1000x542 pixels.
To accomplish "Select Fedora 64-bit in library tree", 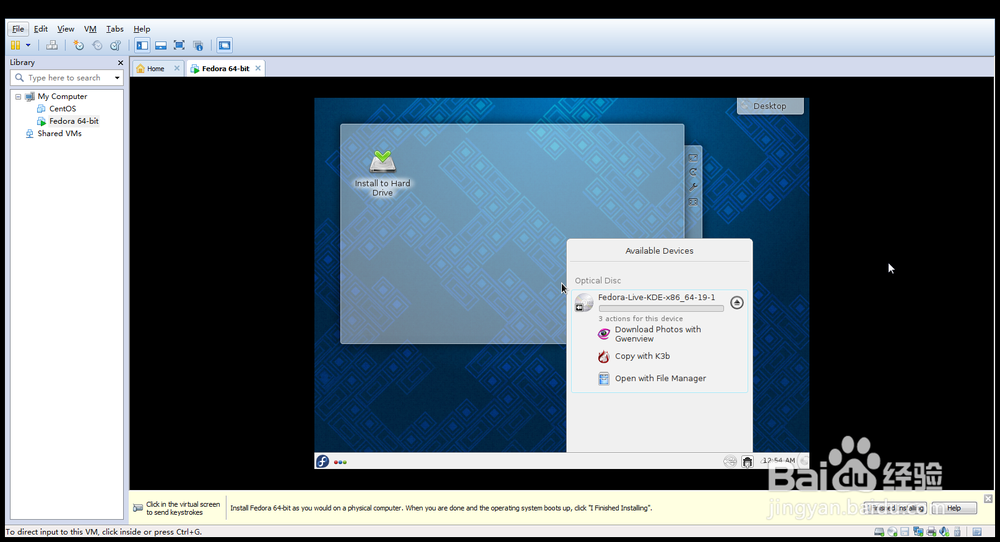I will (x=74, y=121).
